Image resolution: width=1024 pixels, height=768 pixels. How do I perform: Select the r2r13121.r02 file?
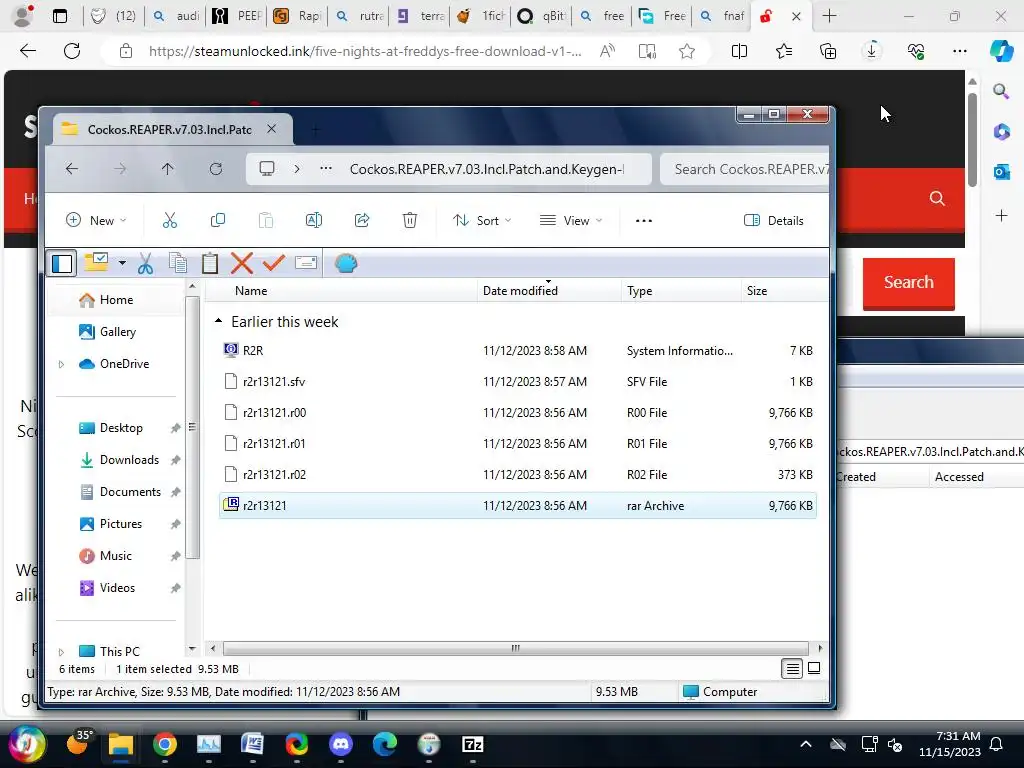click(x=517, y=475)
